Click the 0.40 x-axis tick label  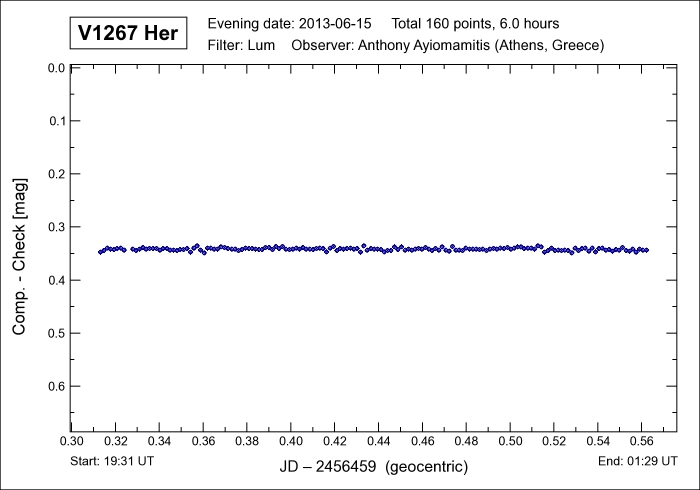[x=291, y=441]
